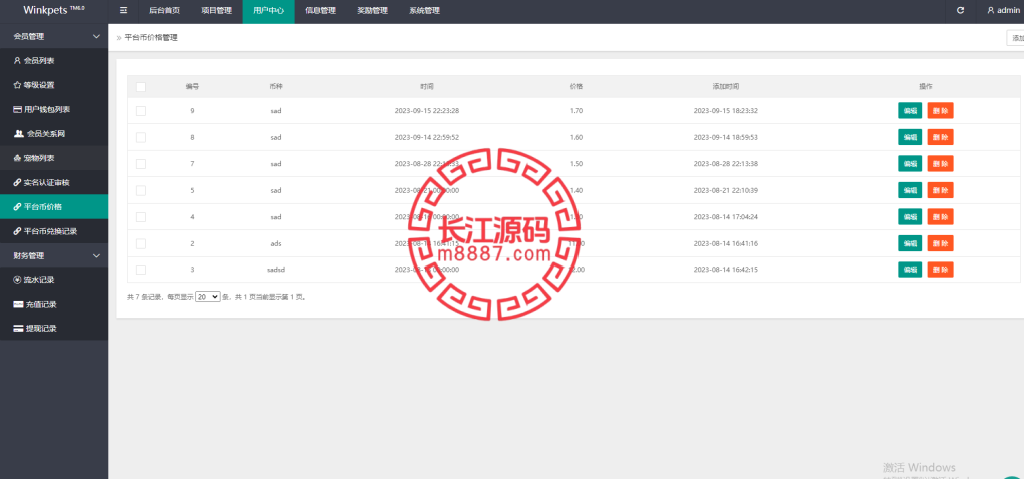Edit the ads currency row

(910, 243)
